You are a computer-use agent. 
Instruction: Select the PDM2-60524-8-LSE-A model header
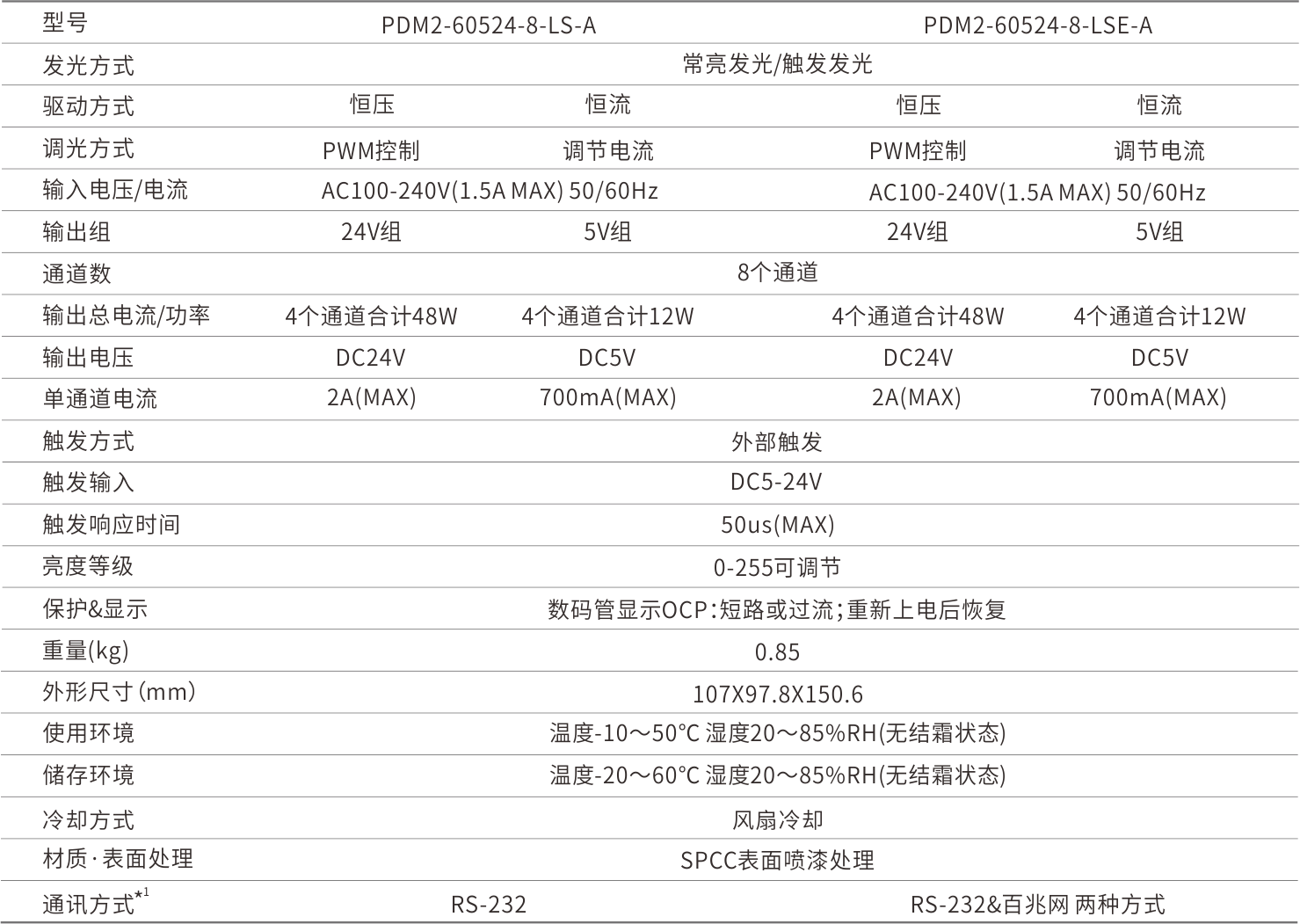click(x=1037, y=25)
